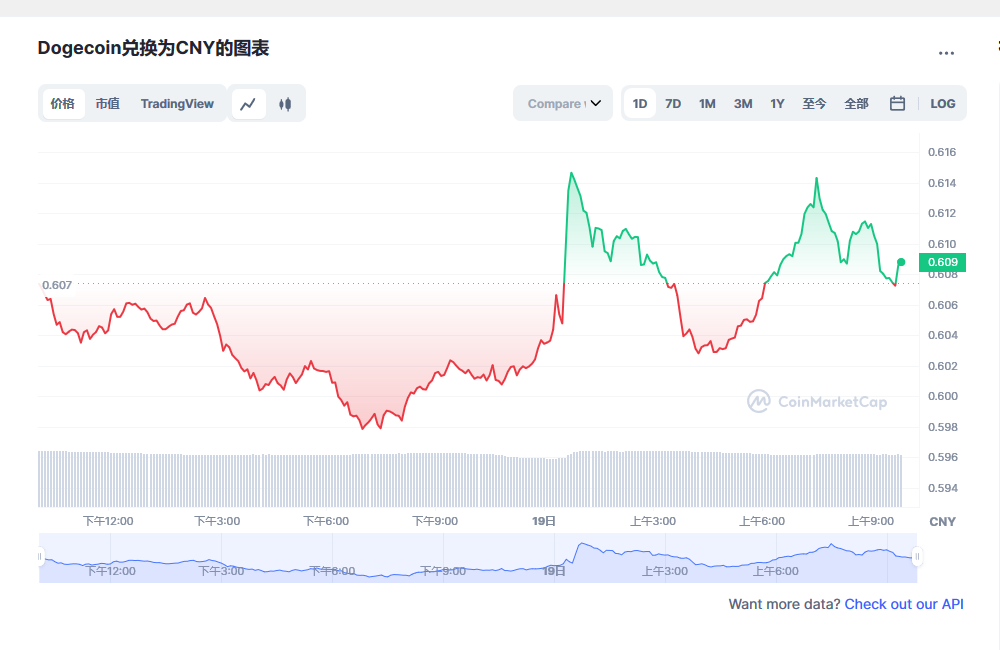Click the 0.607 opening price label
Viewport: 1000px width, 650px height.
tap(57, 285)
